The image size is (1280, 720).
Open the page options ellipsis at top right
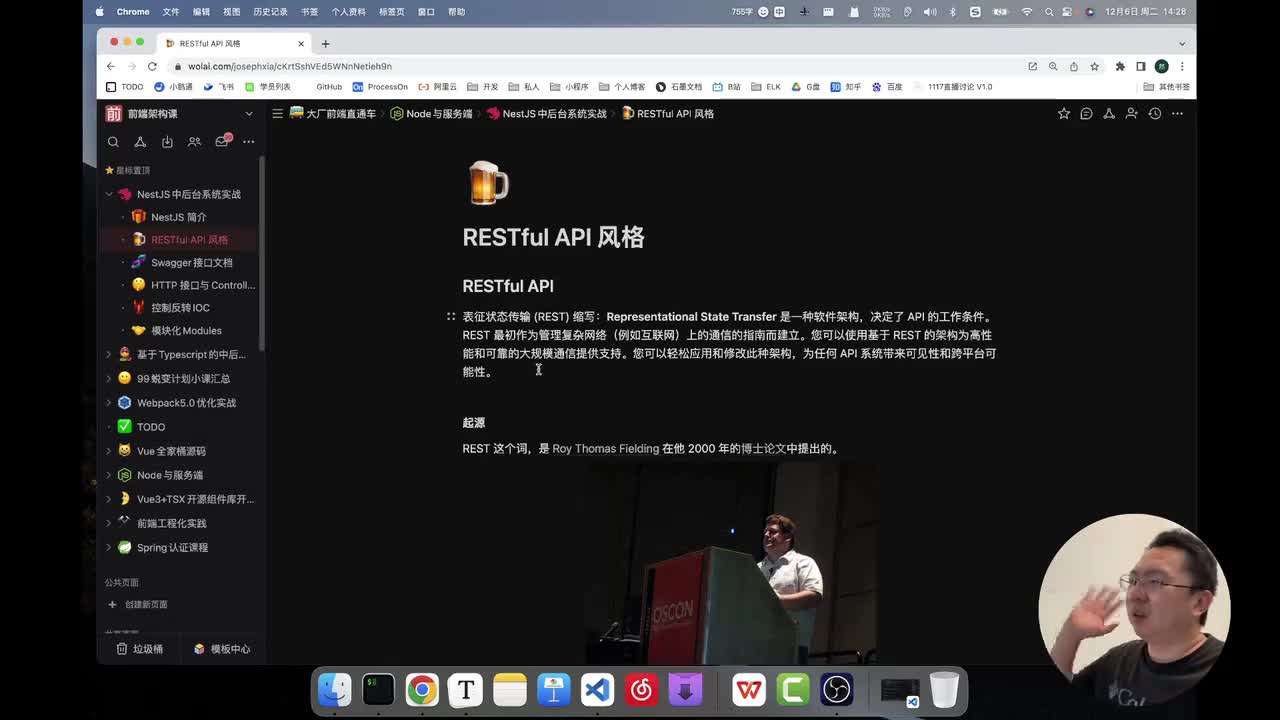pos(1177,114)
